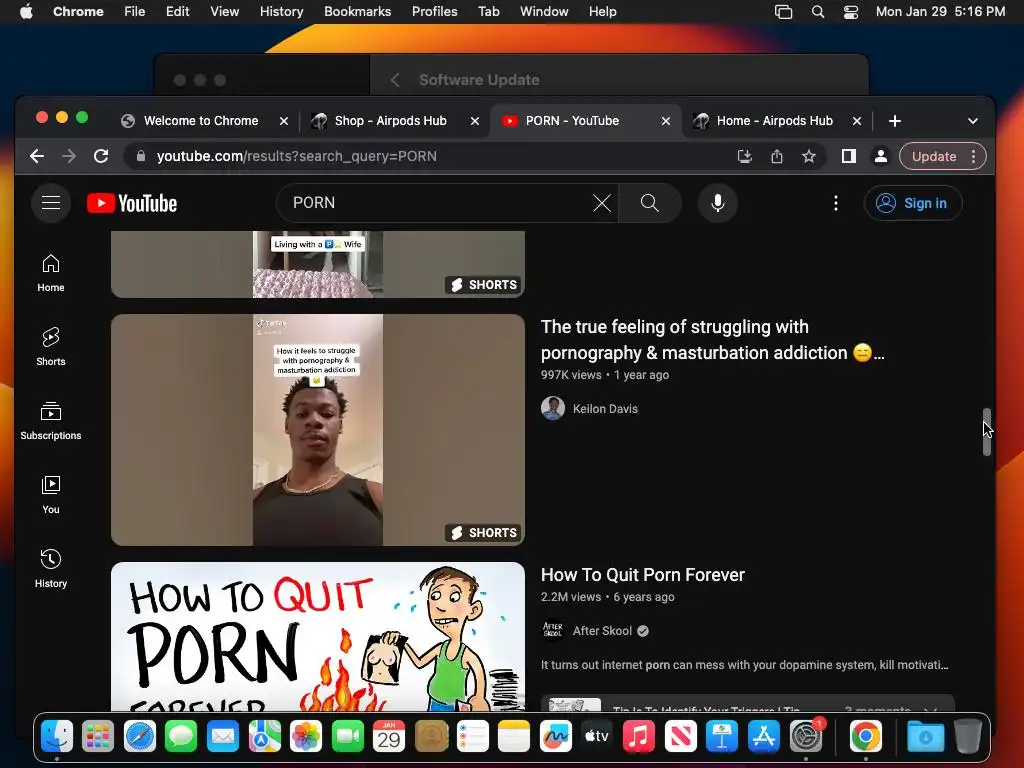This screenshot has height=768, width=1024.
Task: Go back in the Software Update window
Action: pos(395,80)
